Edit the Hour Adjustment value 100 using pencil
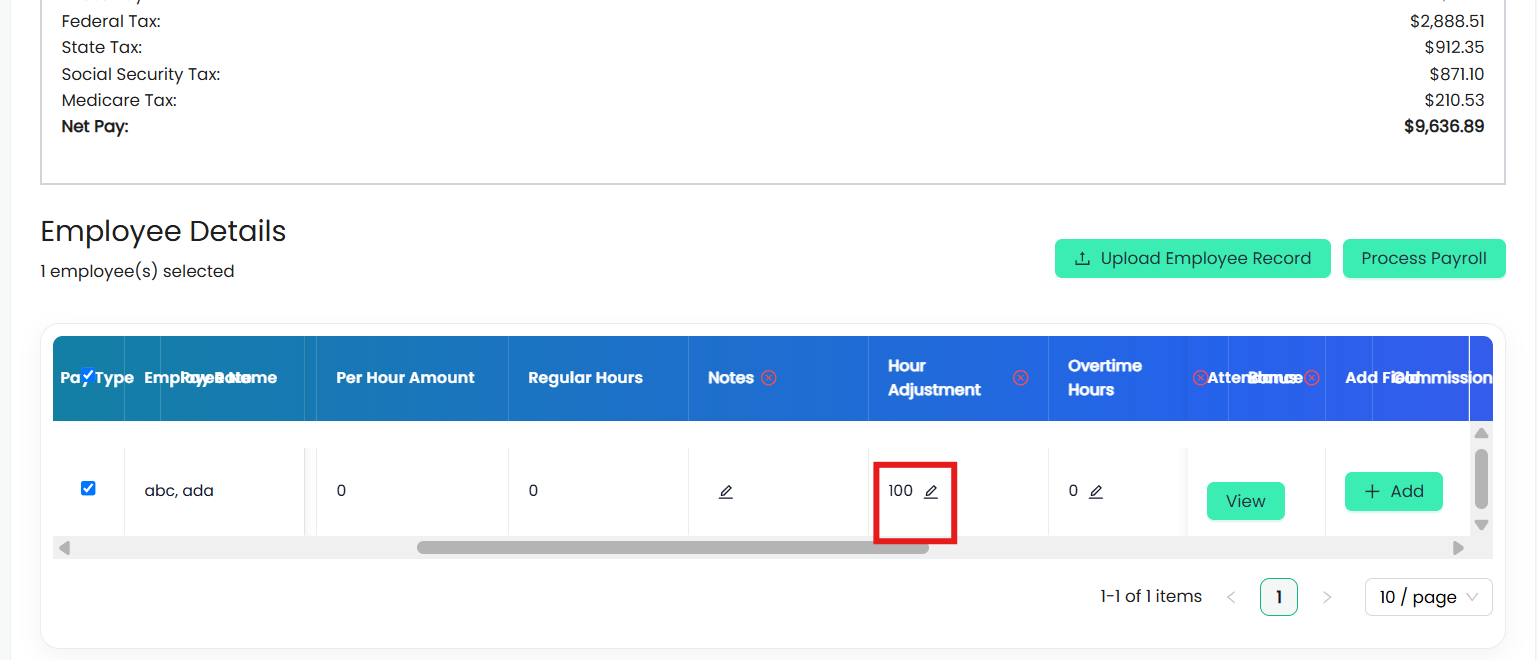The height and width of the screenshot is (660, 1537). click(x=931, y=492)
